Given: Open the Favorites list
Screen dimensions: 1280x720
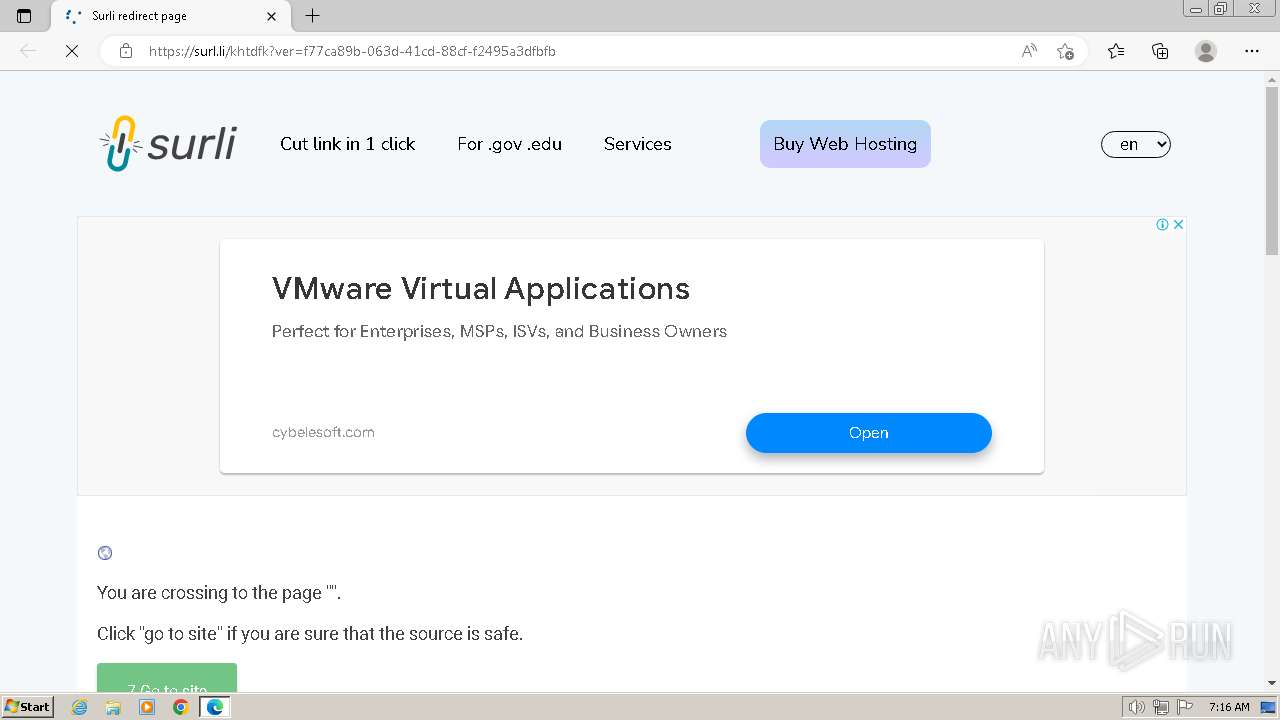Looking at the screenshot, I should (x=1116, y=51).
